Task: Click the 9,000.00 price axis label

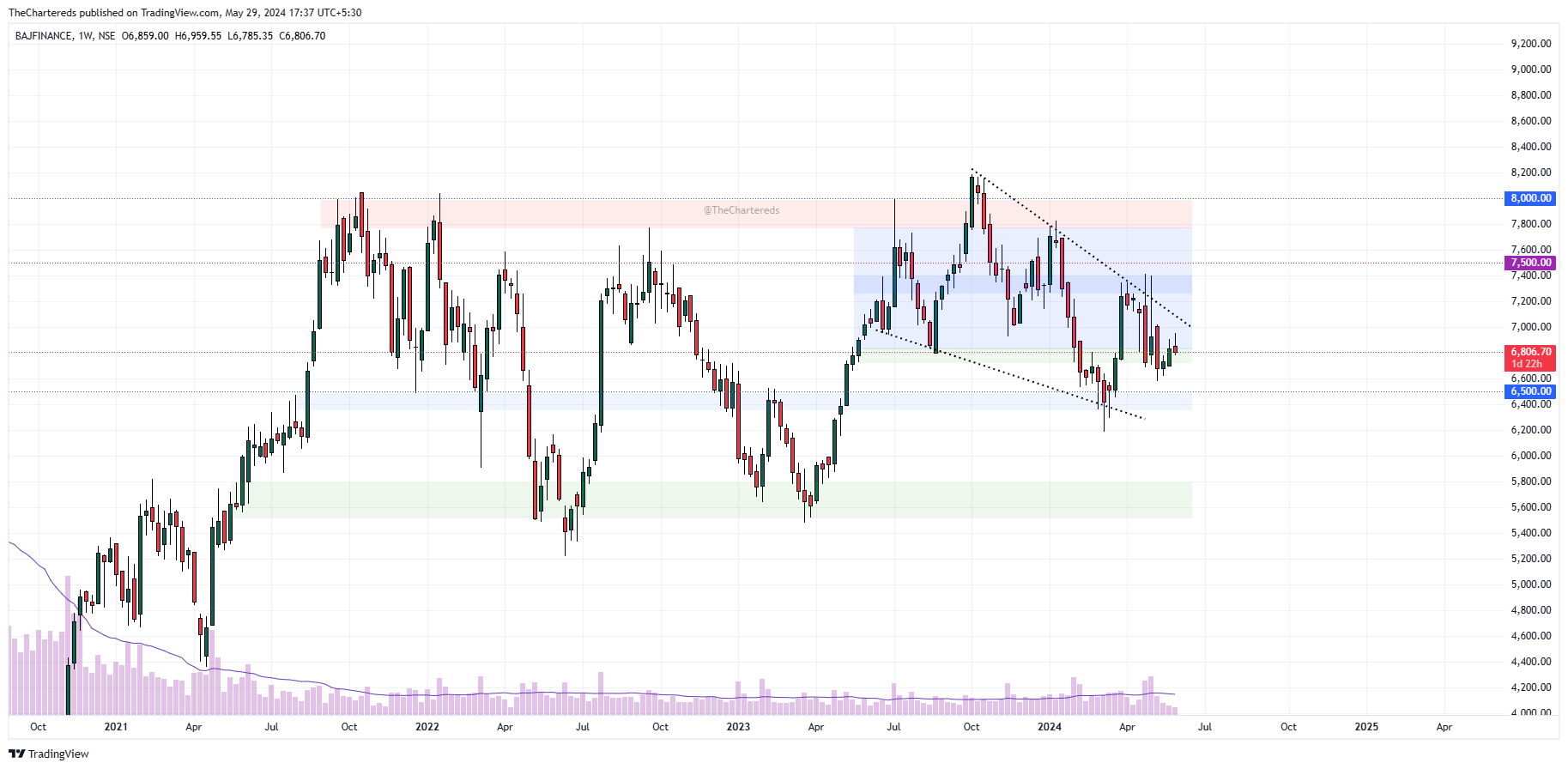Action: click(x=1531, y=70)
